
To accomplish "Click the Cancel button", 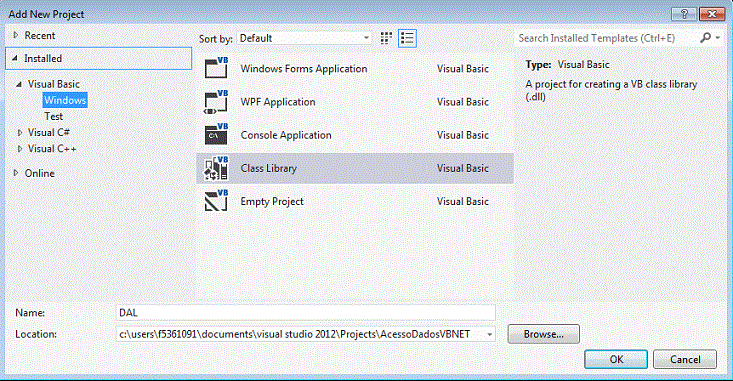I will [x=685, y=359].
